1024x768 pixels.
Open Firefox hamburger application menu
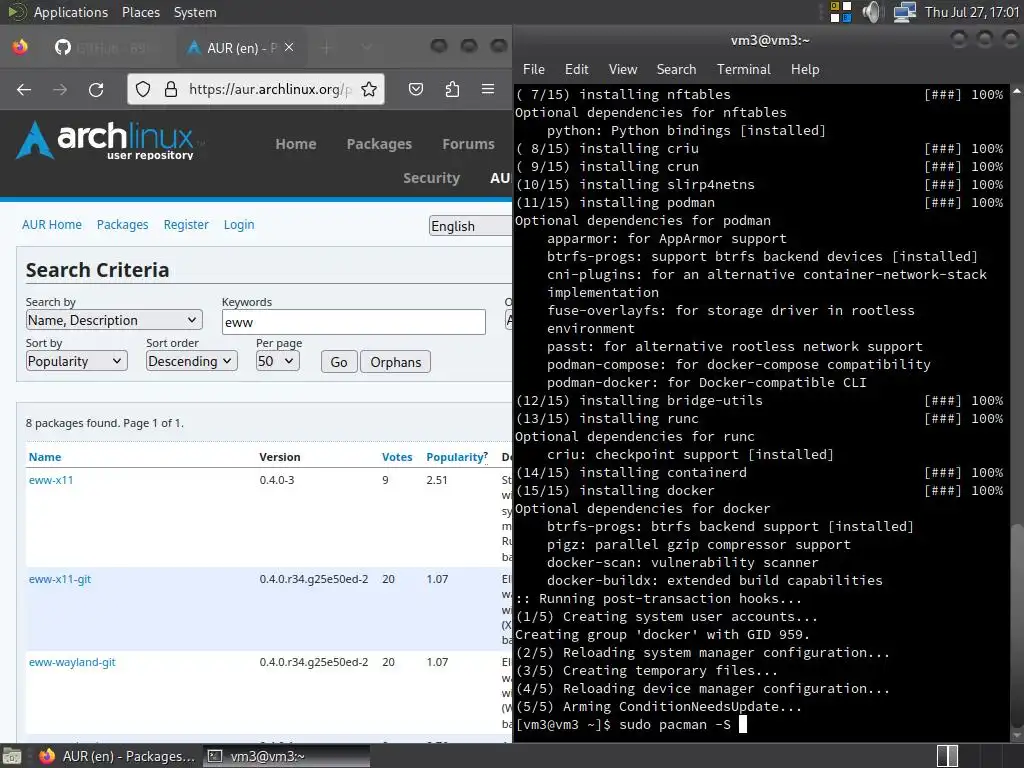[x=488, y=89]
